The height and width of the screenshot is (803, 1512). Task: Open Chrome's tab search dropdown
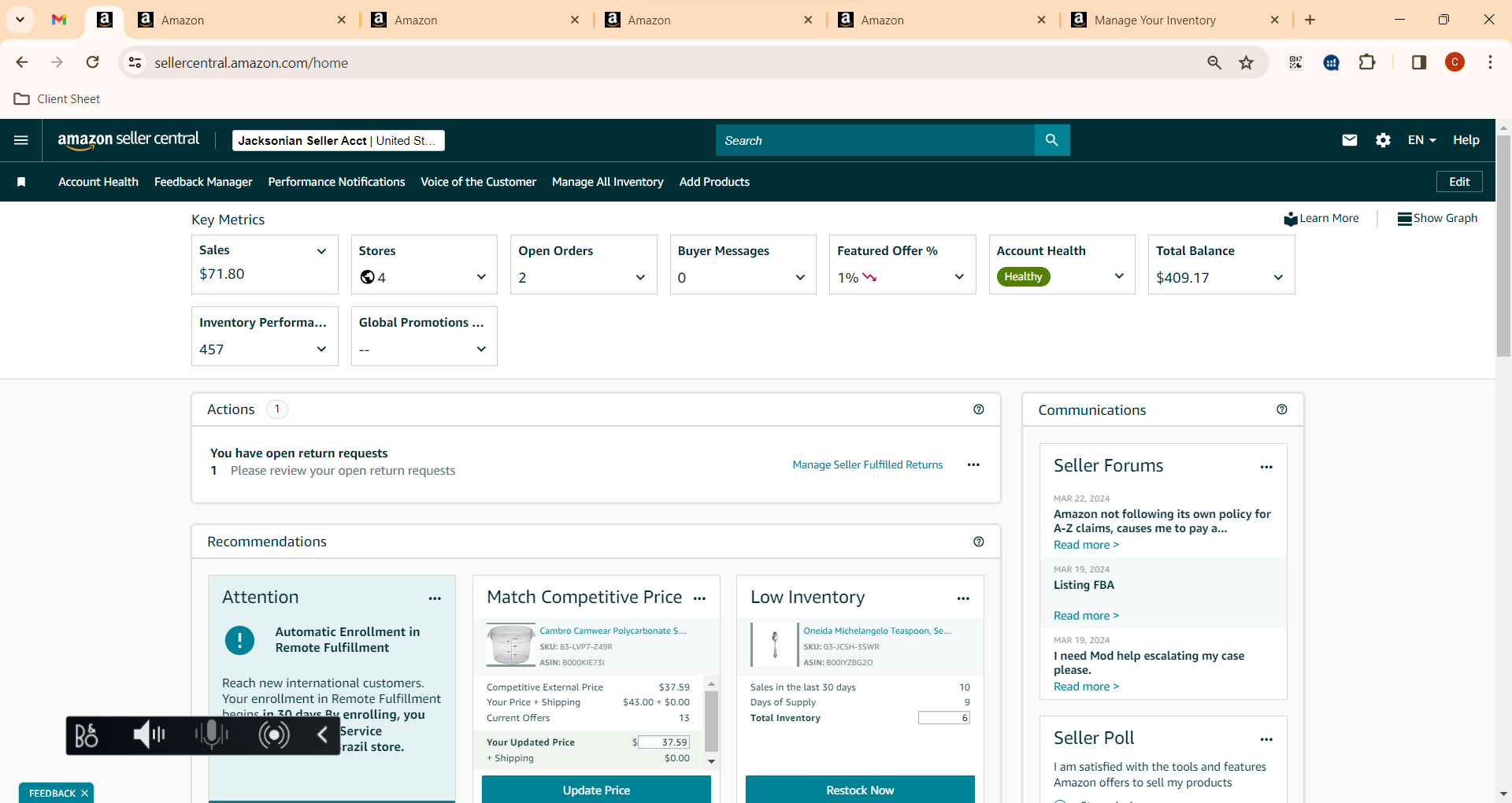pyautogui.click(x=20, y=20)
